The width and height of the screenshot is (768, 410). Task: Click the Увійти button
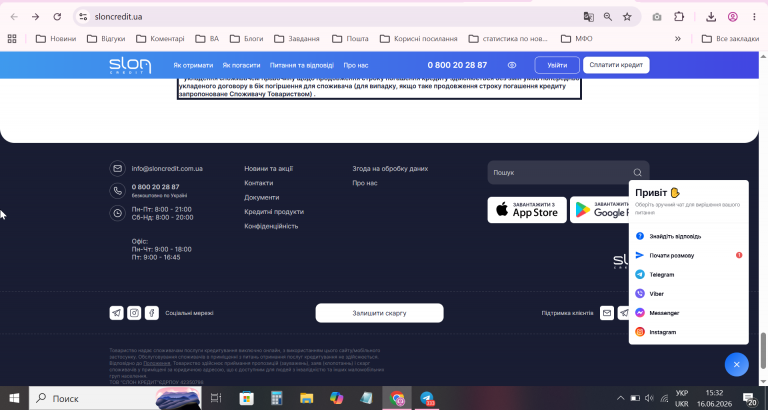(x=557, y=65)
